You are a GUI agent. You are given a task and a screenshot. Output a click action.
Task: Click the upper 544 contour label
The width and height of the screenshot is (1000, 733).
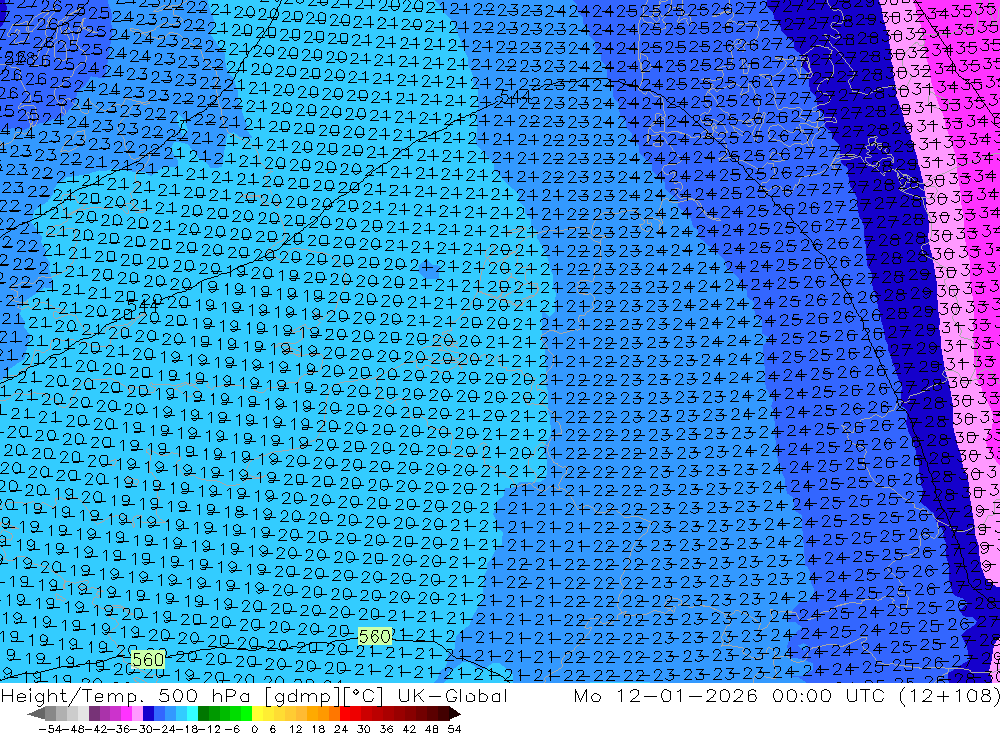coord(515,96)
